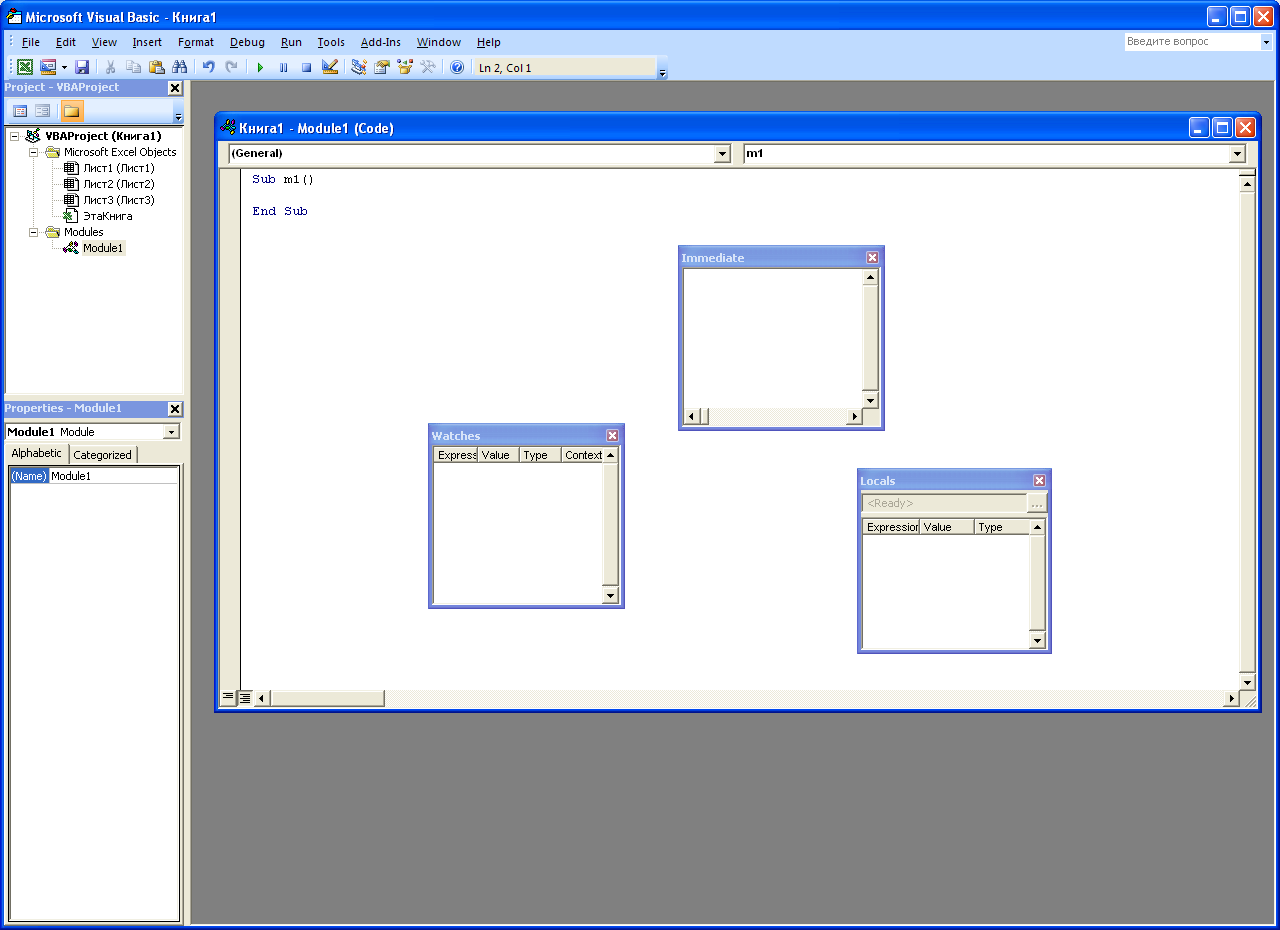This screenshot has width=1280, height=930.
Task: Open the File menu
Action: (30, 42)
